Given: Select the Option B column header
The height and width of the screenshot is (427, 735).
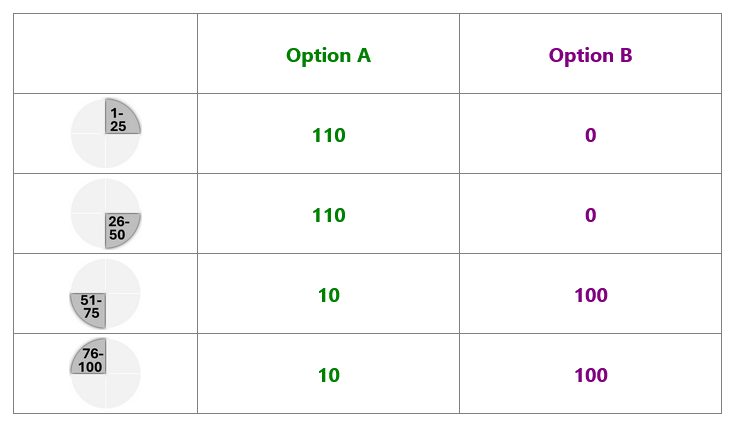Looking at the screenshot, I should point(591,55).
